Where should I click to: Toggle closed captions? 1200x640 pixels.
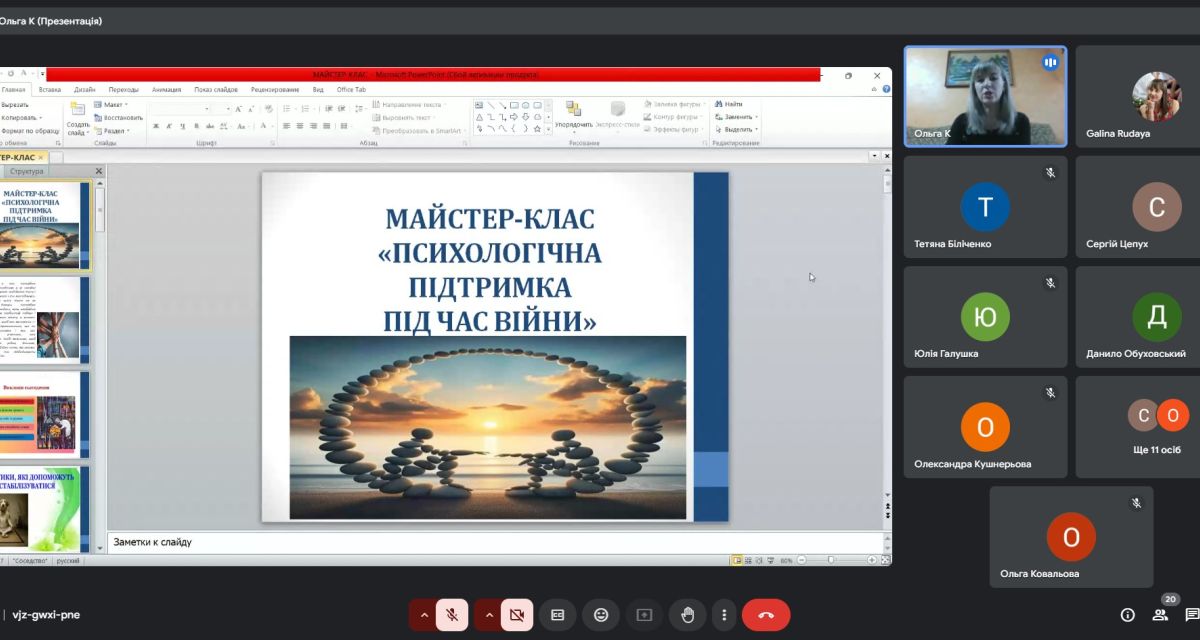pos(558,615)
